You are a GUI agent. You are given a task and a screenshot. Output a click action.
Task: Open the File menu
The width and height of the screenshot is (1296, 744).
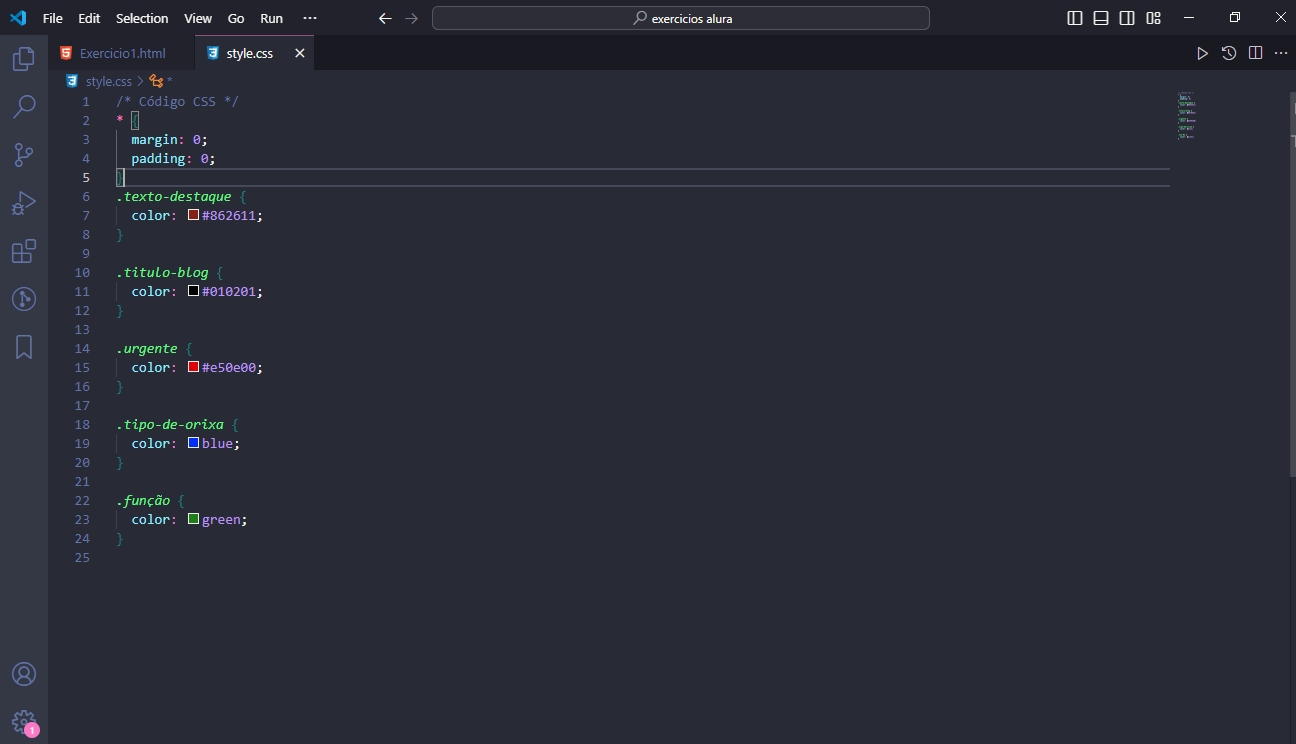tap(52, 18)
